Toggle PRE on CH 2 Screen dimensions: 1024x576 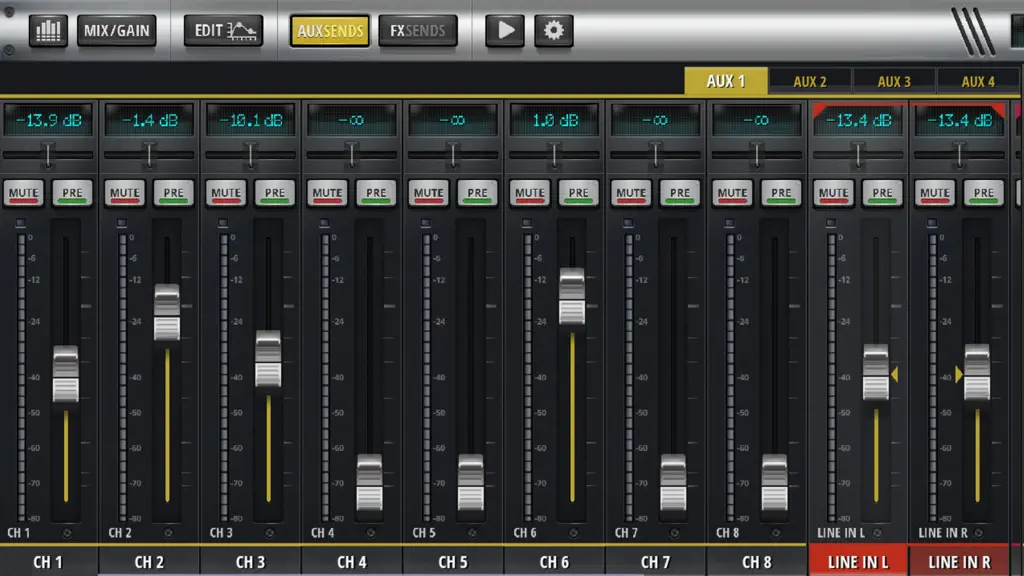click(x=174, y=193)
